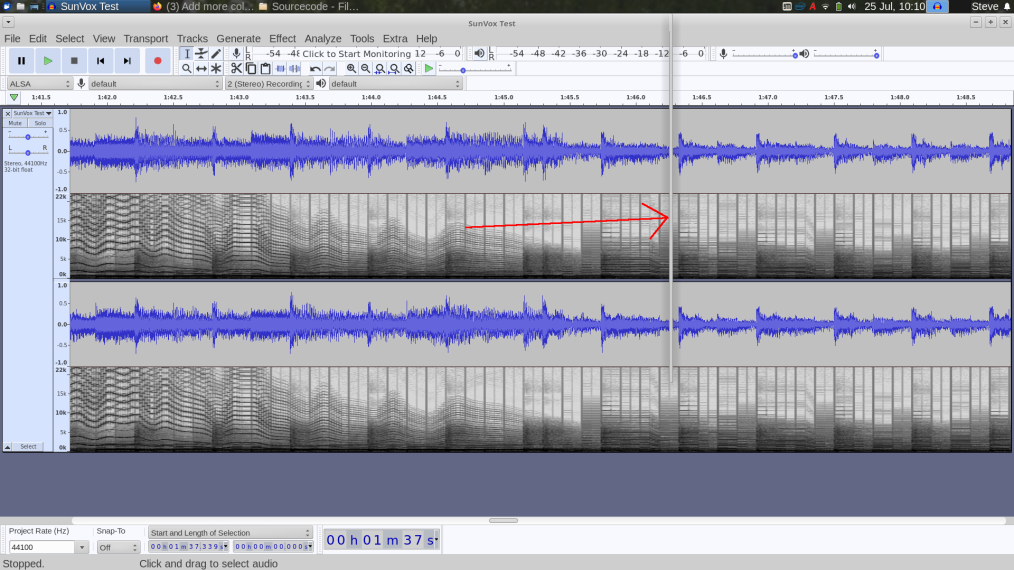Click the timeline pinned play head icon

point(14,97)
